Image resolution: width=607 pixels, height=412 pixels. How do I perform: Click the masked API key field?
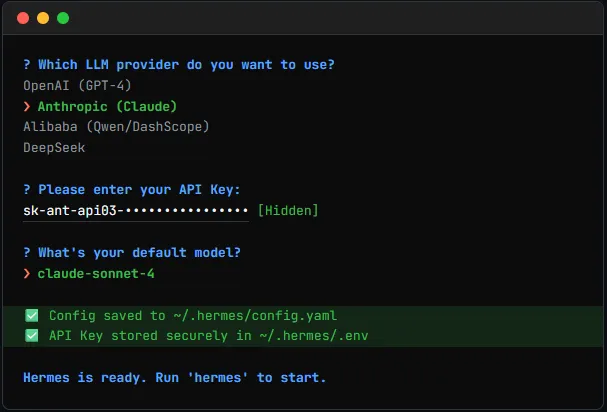(135, 211)
